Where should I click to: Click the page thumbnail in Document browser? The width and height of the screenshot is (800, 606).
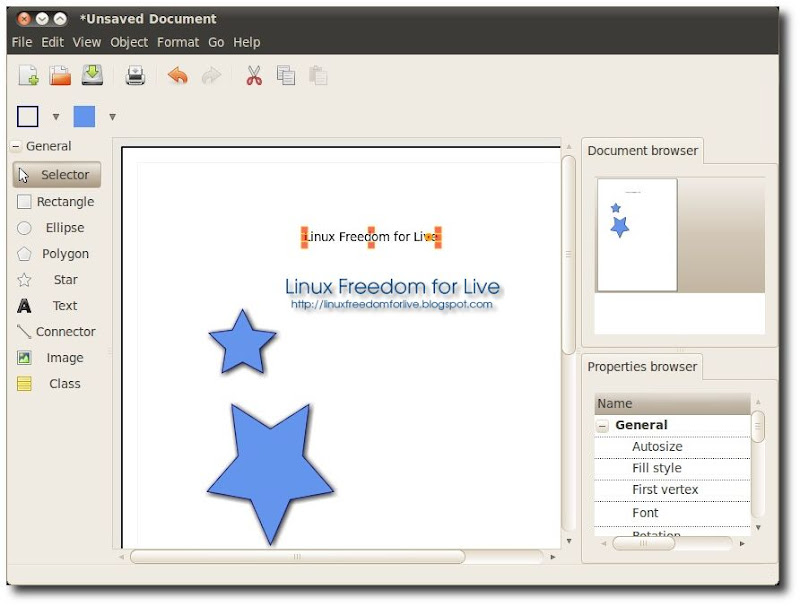[637, 235]
